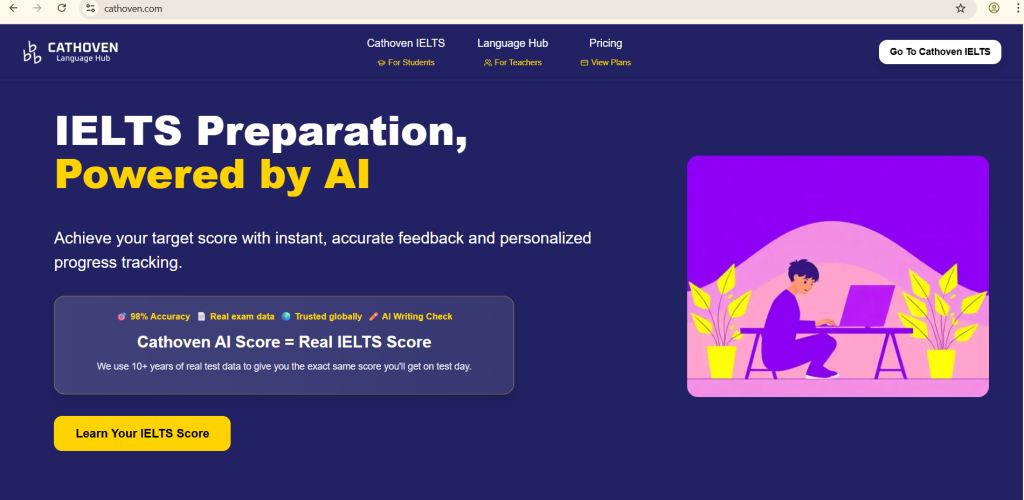Click the document icon beside Real exam data

coord(201,316)
